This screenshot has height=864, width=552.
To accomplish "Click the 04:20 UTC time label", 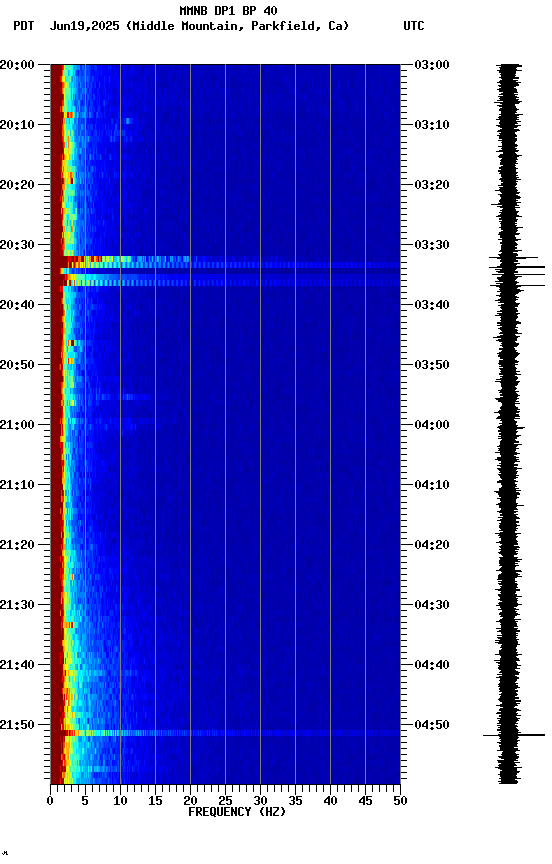I will click(x=432, y=545).
